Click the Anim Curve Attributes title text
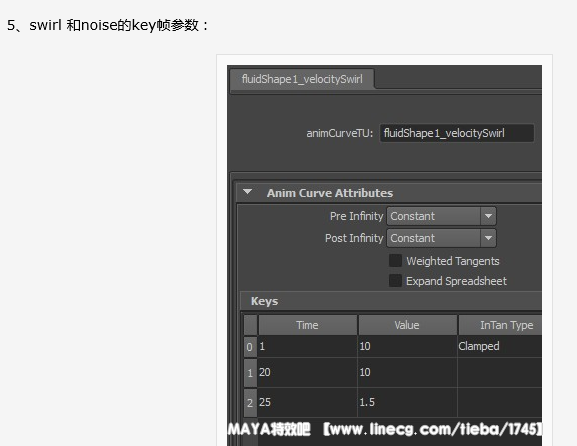Screen dimensions: 577x446 click(330, 193)
